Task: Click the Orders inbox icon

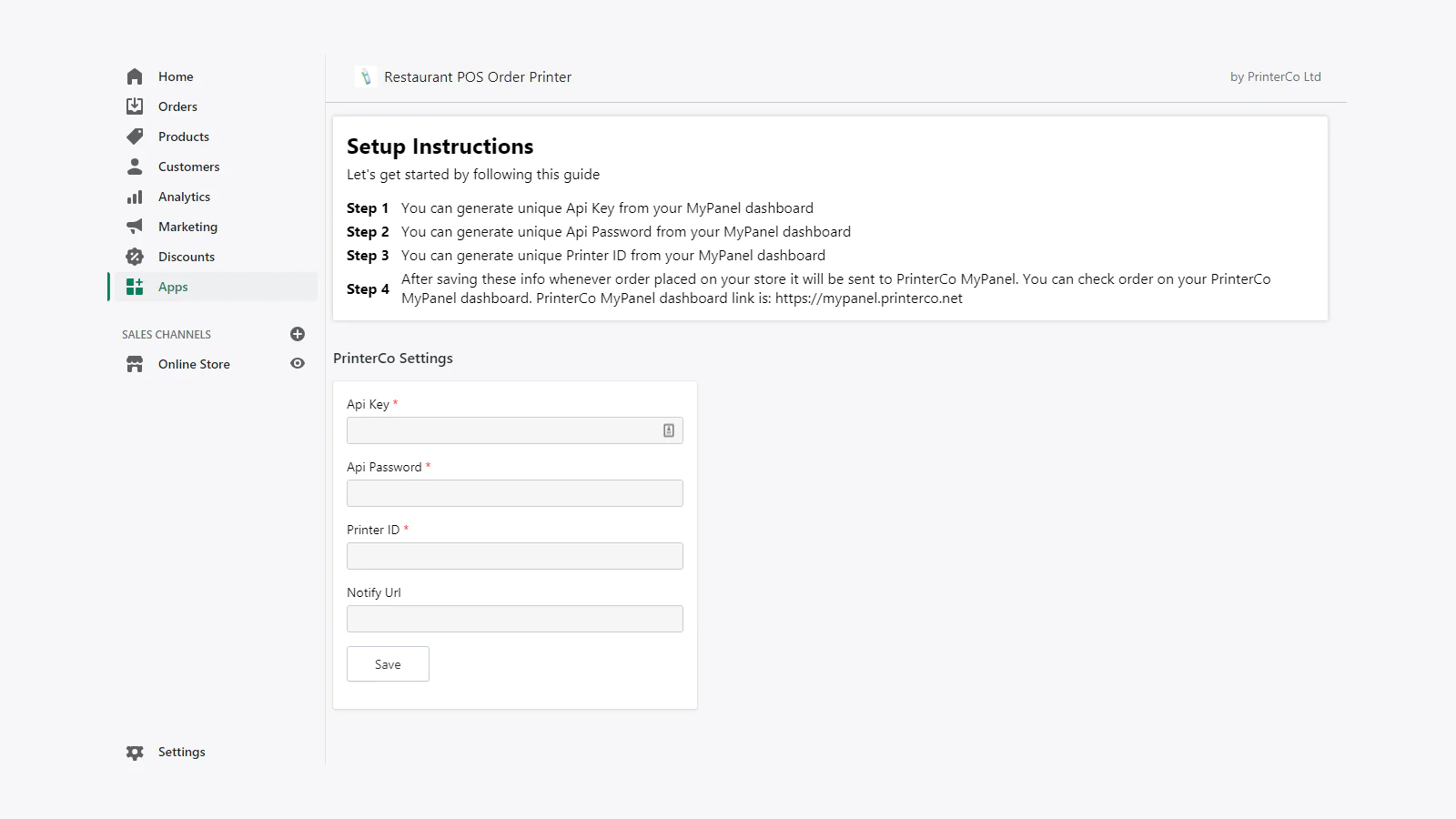Action: tap(135, 106)
